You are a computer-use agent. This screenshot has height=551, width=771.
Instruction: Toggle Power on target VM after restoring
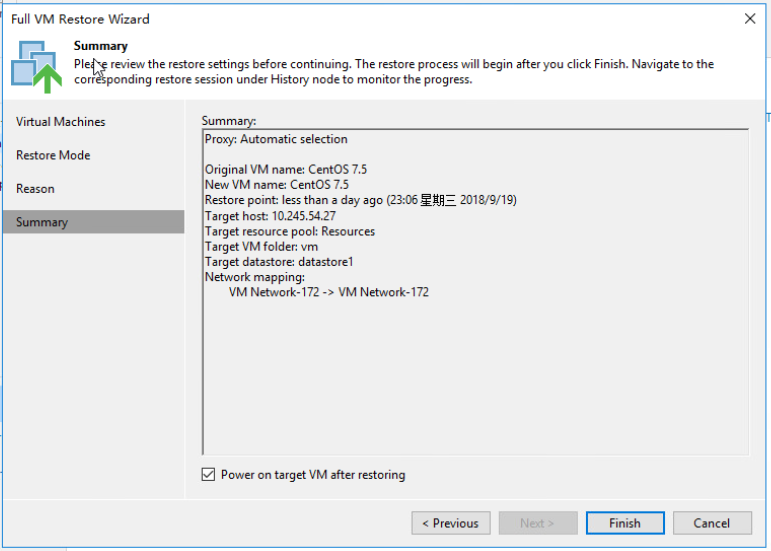[208, 474]
